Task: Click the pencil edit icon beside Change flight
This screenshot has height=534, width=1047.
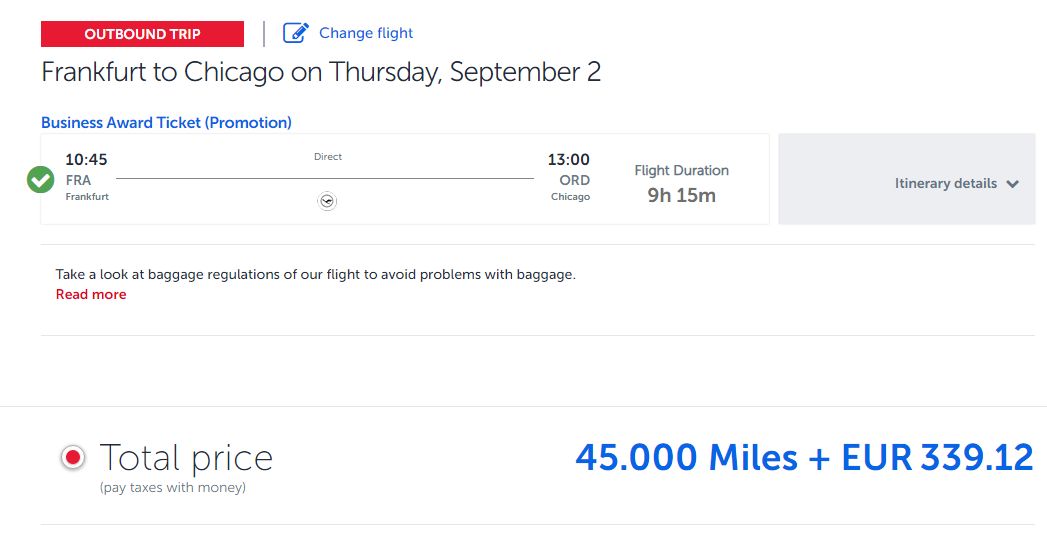Action: click(x=296, y=33)
